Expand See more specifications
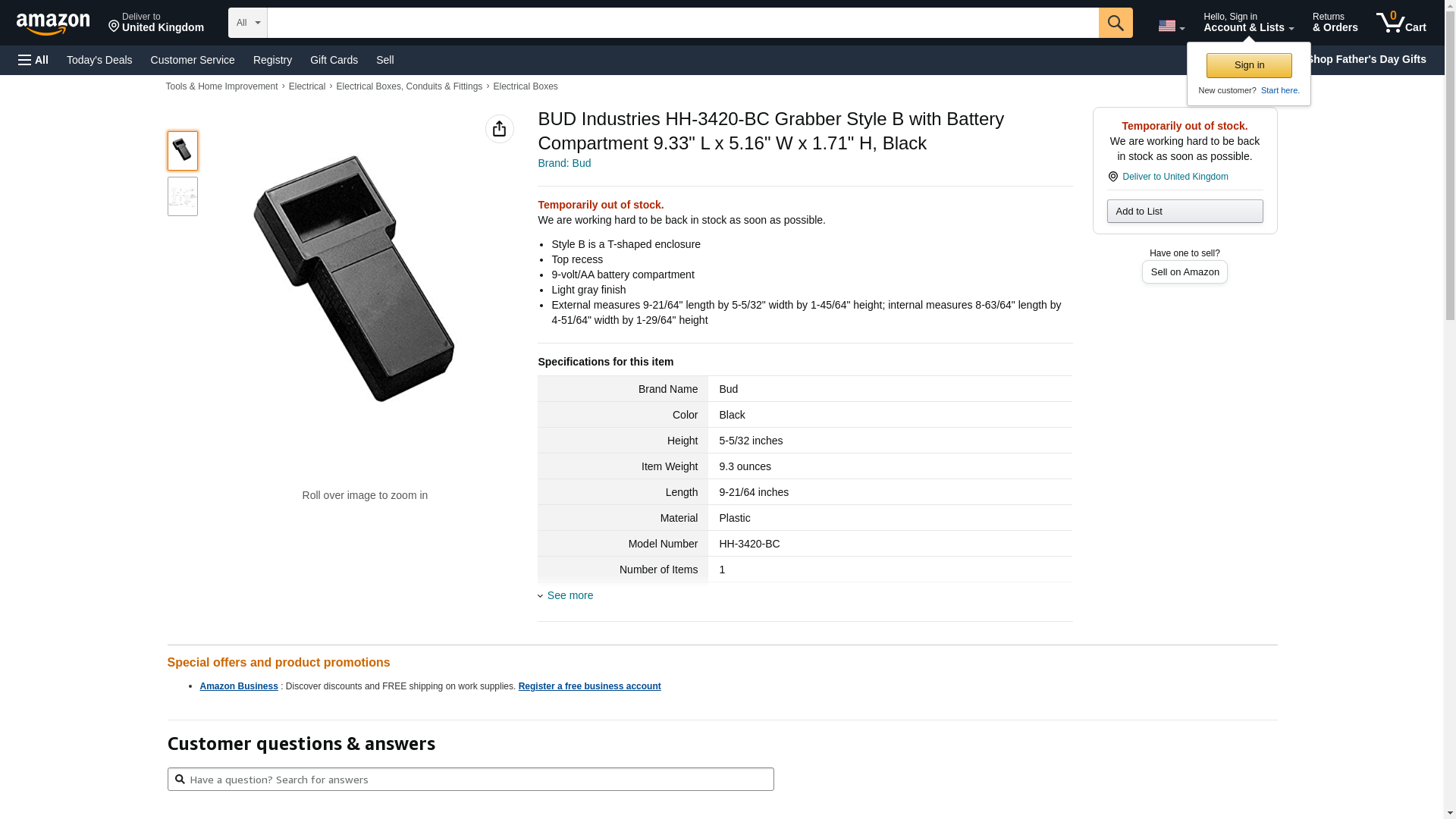The width and height of the screenshot is (1456, 819). (570, 595)
